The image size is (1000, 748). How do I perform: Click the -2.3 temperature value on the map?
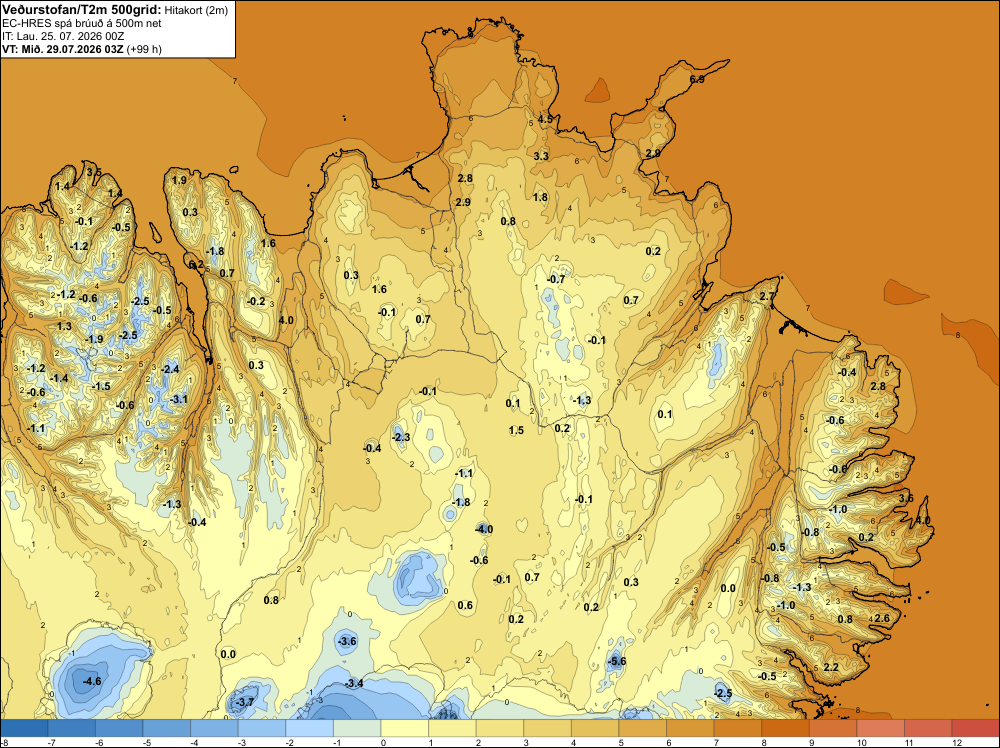point(401,437)
